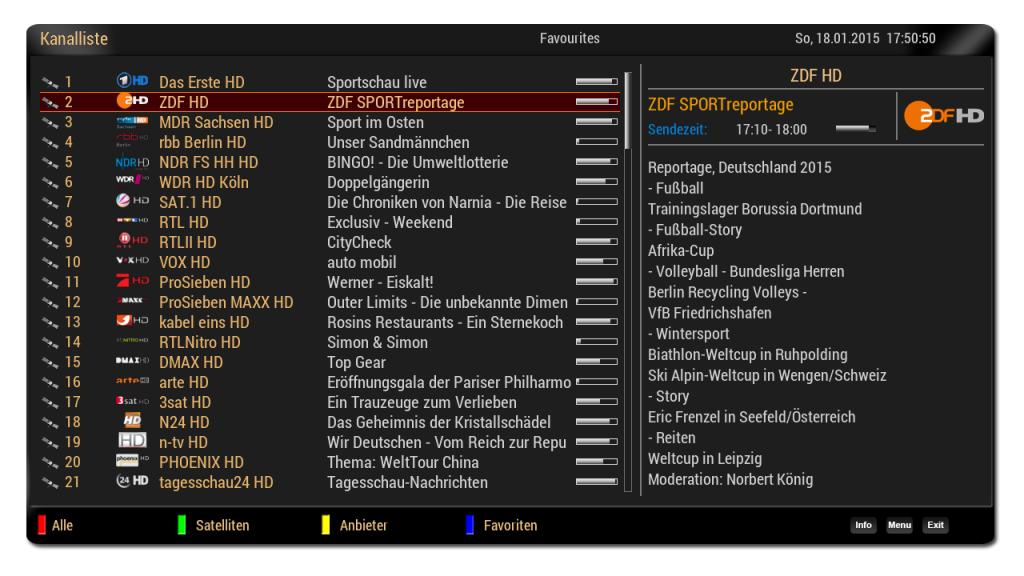The image size is (1024, 576).
Task: Select channel name N24 HD
Action: point(184,423)
